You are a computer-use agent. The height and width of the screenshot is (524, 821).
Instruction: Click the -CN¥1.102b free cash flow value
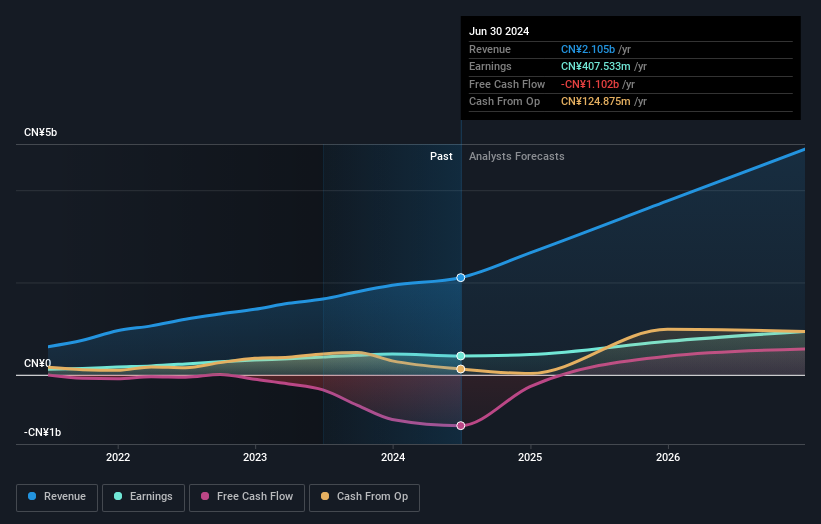[x=590, y=84]
